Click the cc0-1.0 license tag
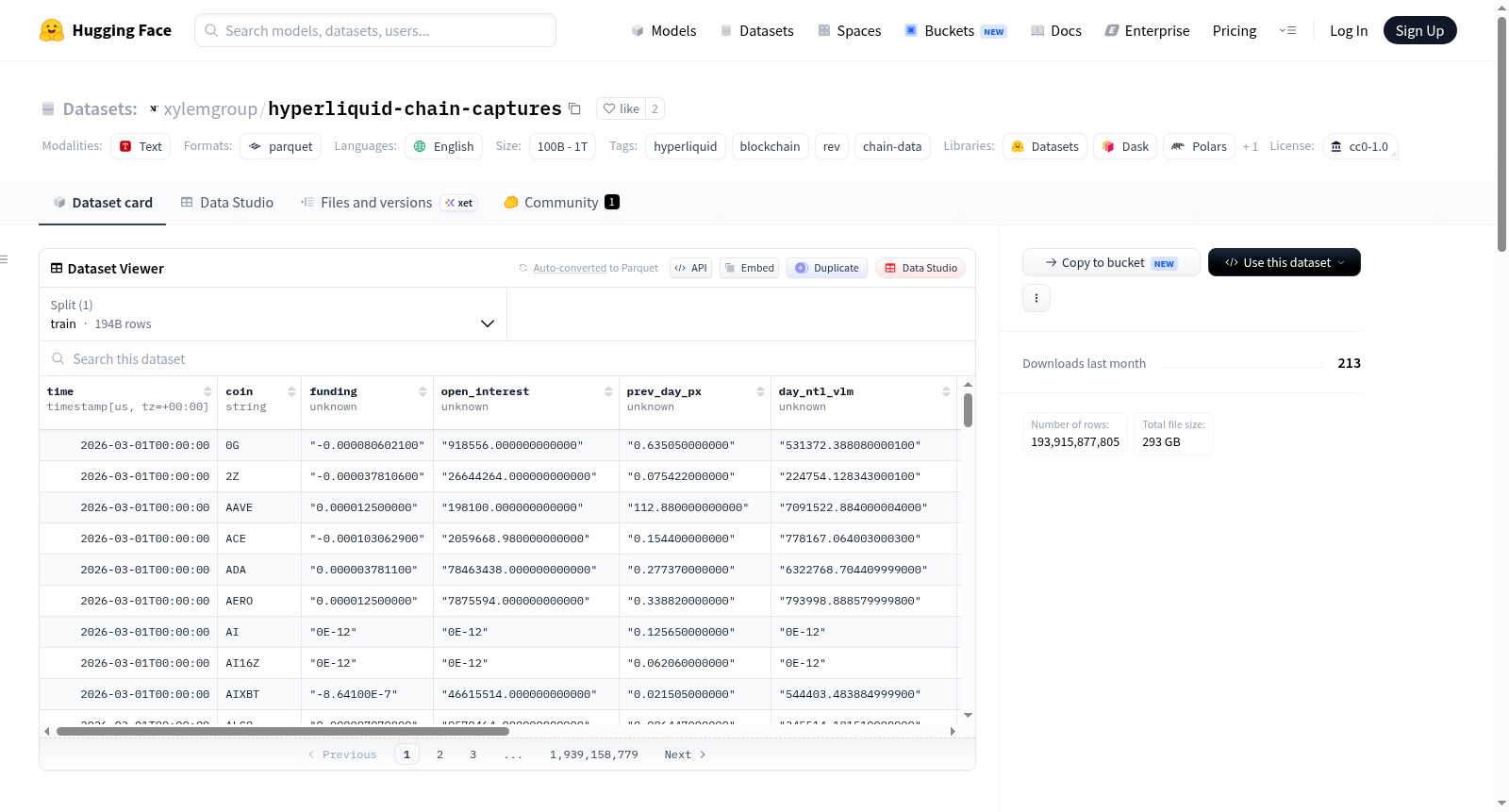This screenshot has height=812, width=1509. [1360, 146]
